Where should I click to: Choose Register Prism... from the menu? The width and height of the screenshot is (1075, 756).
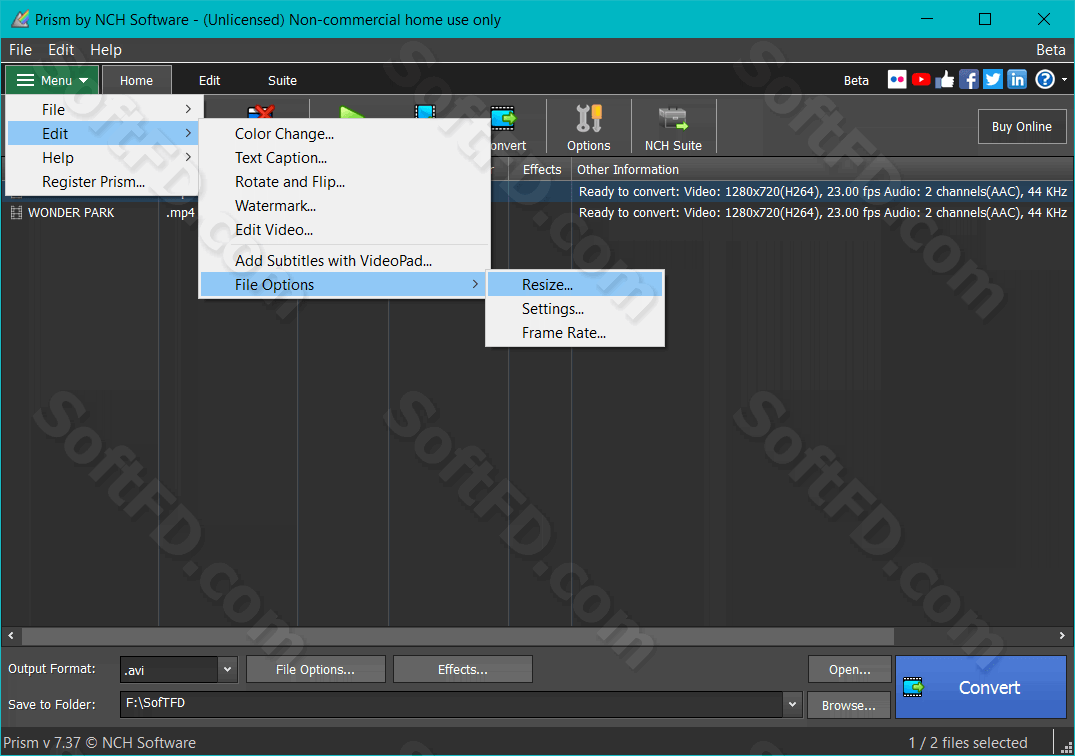104,182
